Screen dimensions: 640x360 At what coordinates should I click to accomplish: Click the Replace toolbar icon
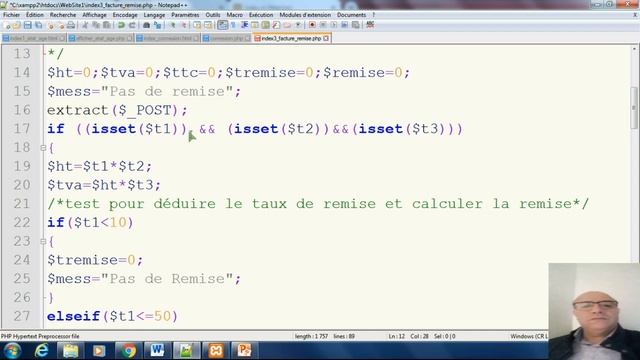(x=157, y=25)
